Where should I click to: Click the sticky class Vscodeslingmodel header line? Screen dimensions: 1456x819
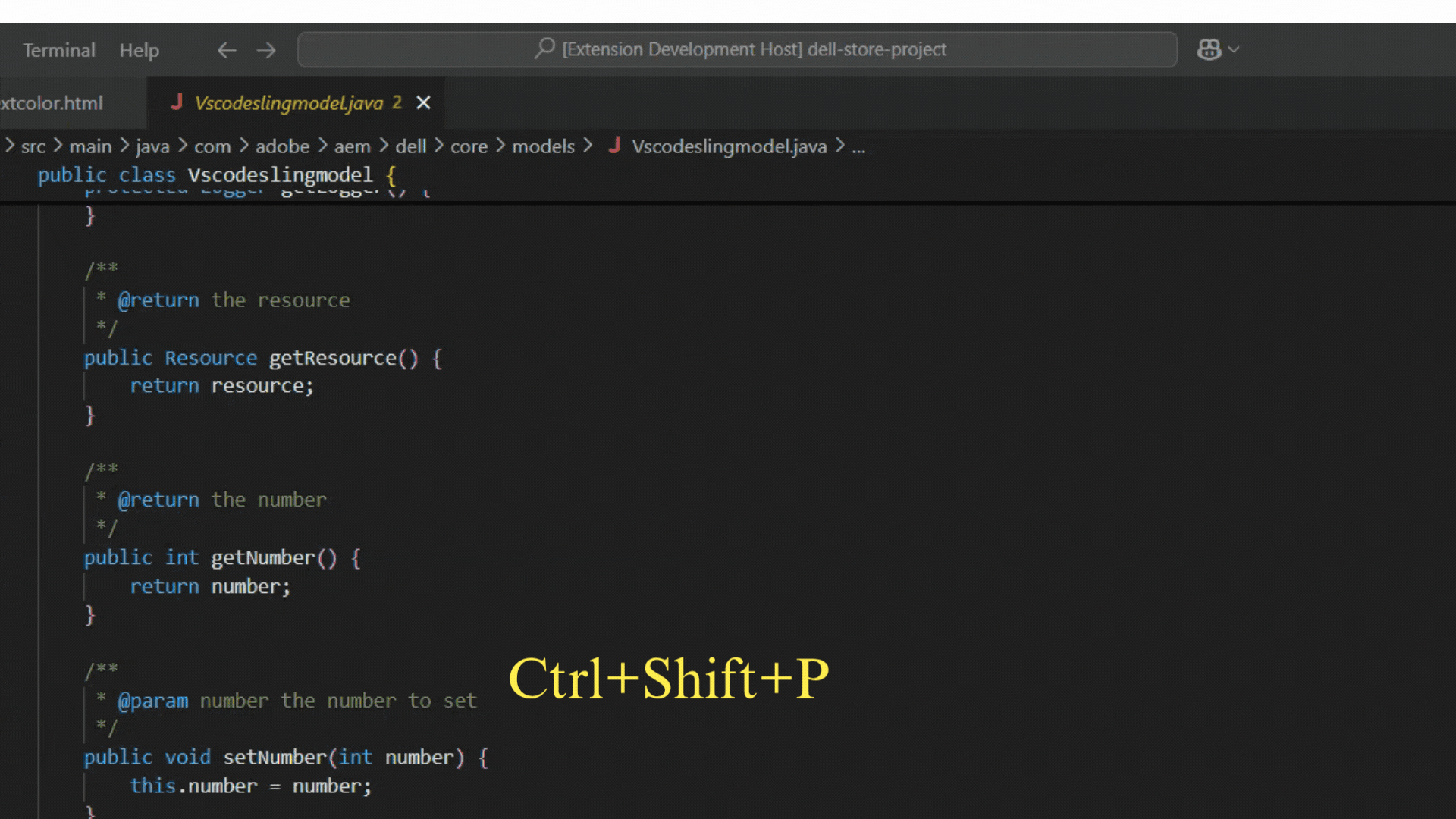click(x=281, y=175)
